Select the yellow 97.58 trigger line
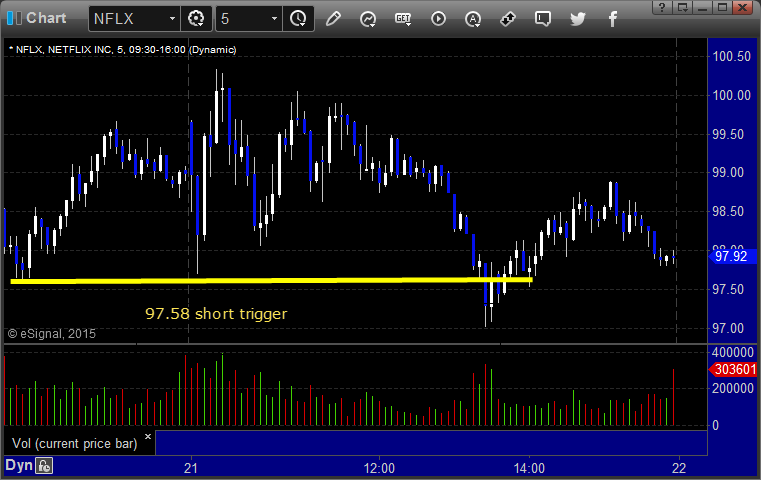Image resolution: width=761 pixels, height=480 pixels. [271, 281]
